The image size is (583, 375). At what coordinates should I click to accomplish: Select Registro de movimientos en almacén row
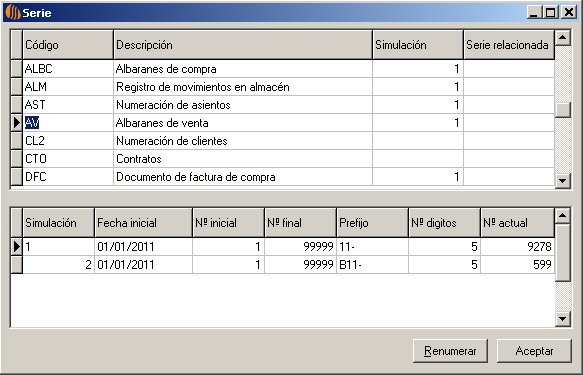click(x=283, y=87)
